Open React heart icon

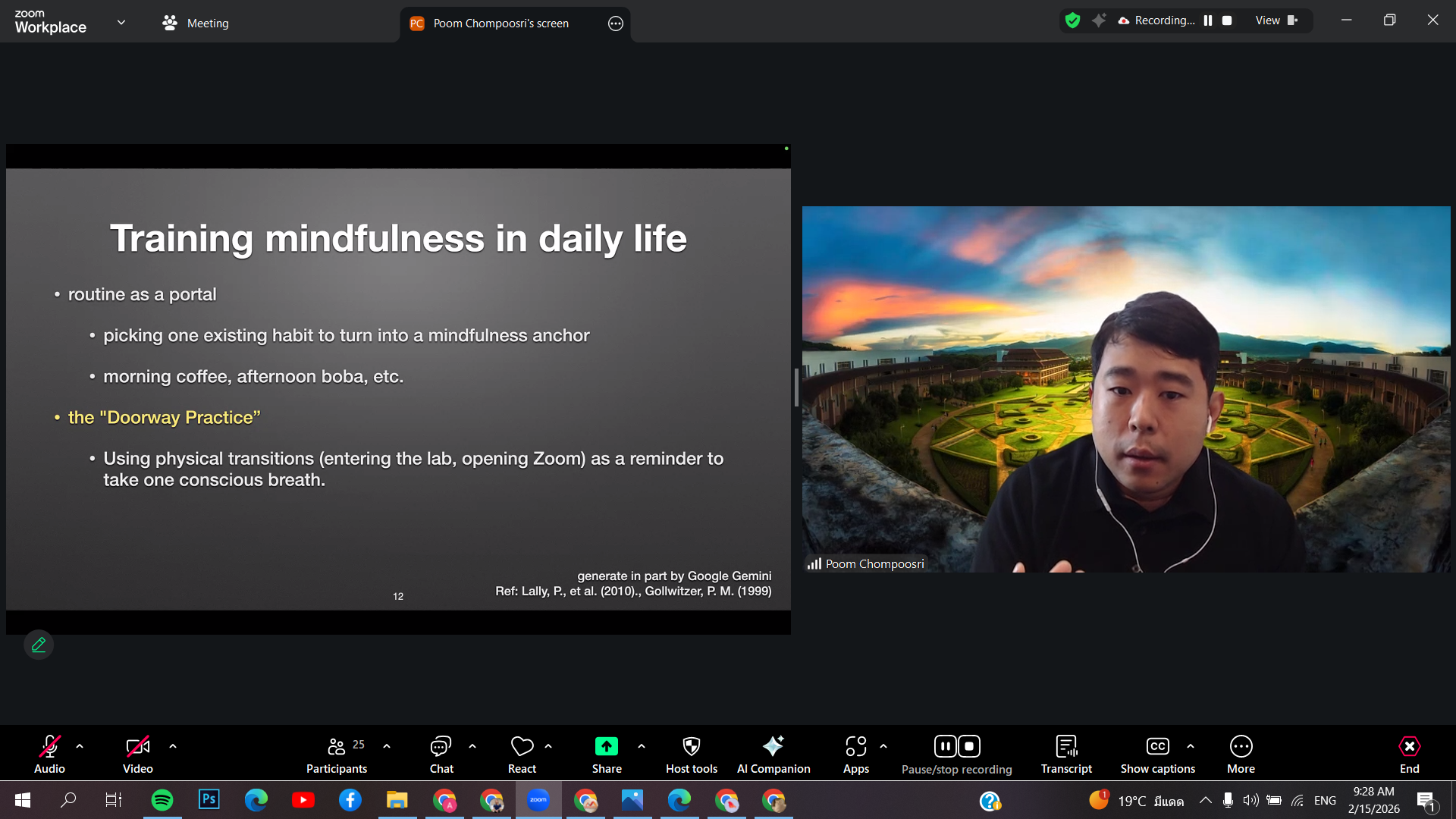pos(522,754)
